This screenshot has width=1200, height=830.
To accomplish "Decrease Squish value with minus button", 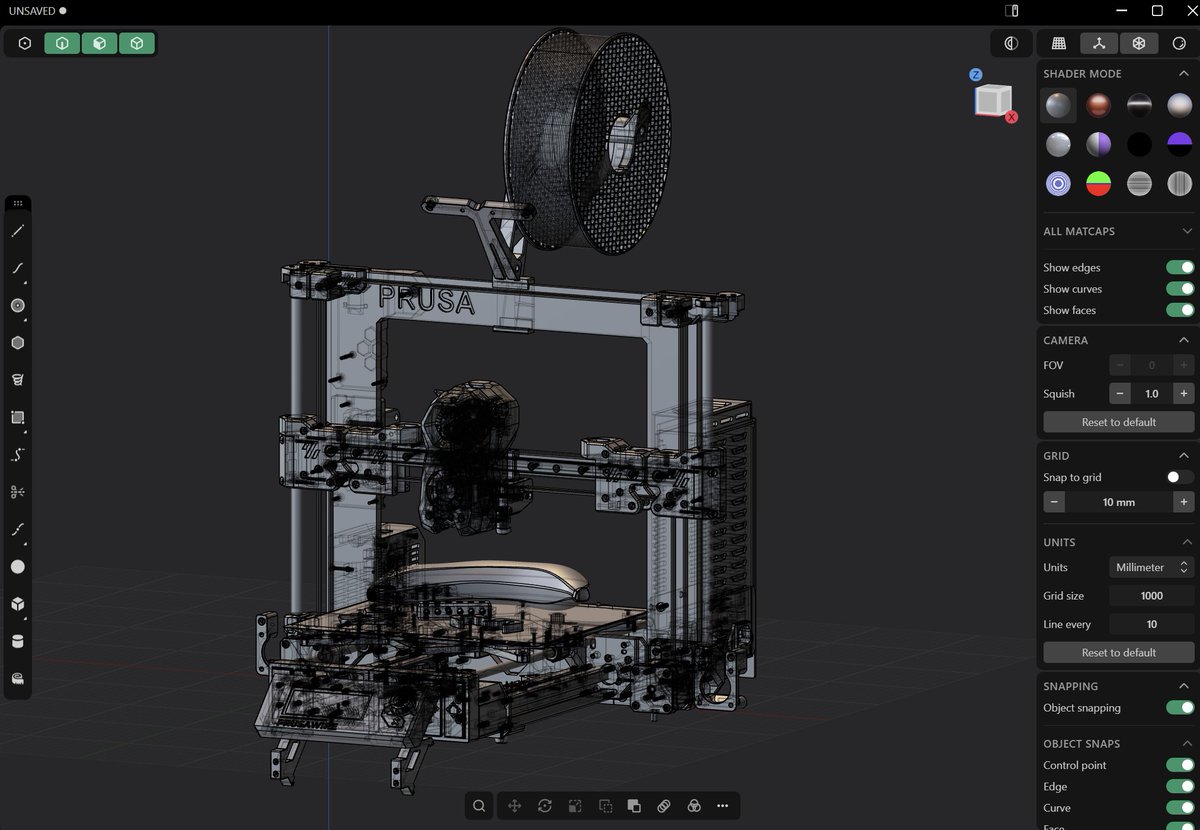I will click(1119, 394).
